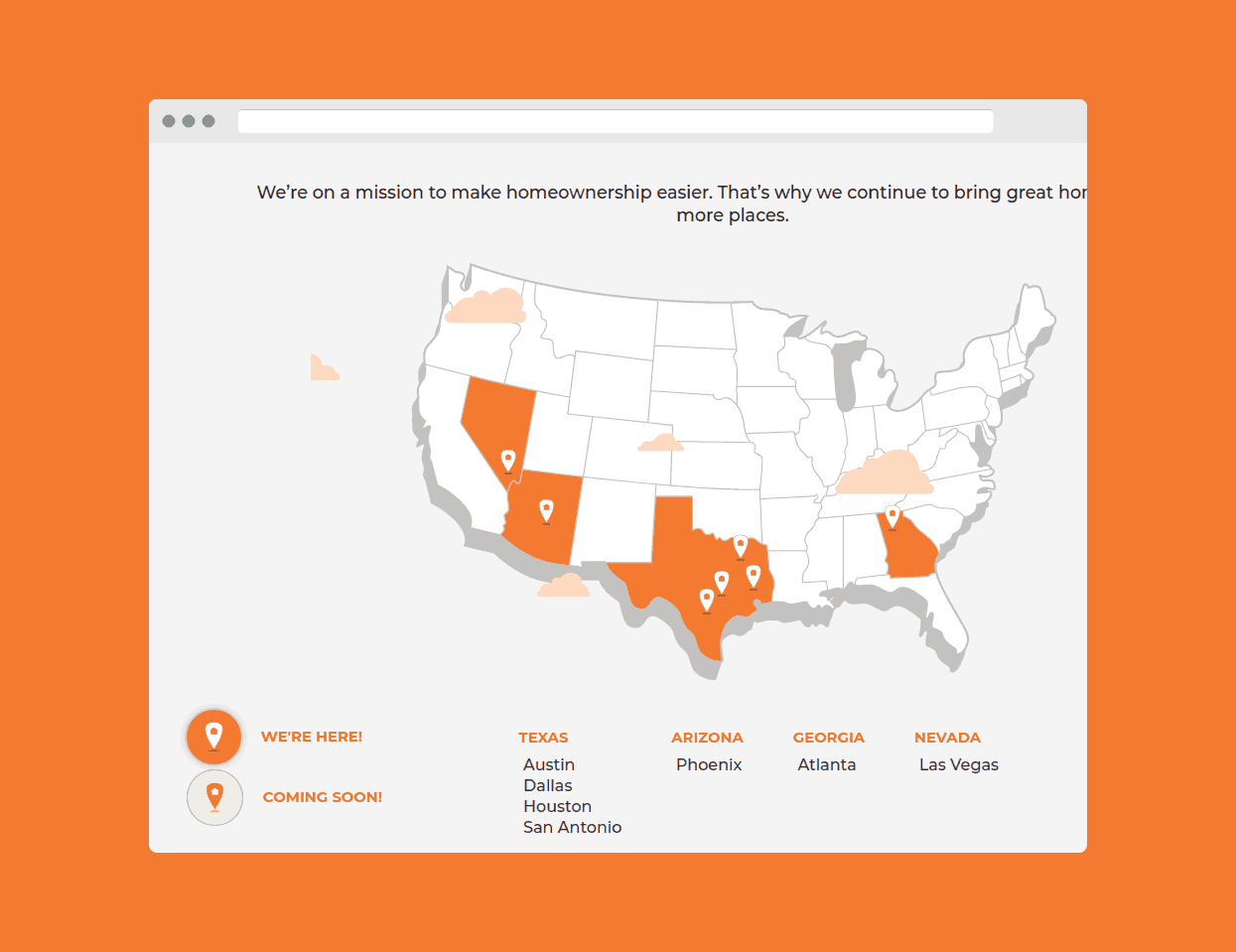The image size is (1236, 952).
Task: Click the TEXAS state heading
Action: coord(543,738)
